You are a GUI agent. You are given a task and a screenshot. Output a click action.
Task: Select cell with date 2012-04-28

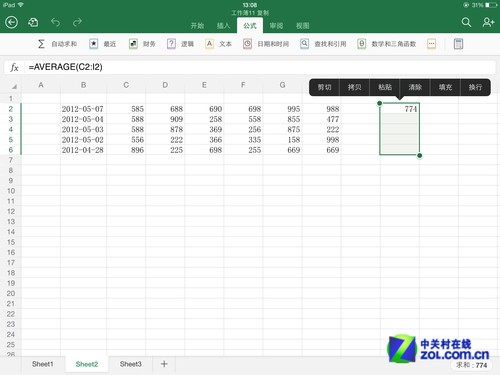tap(83, 150)
